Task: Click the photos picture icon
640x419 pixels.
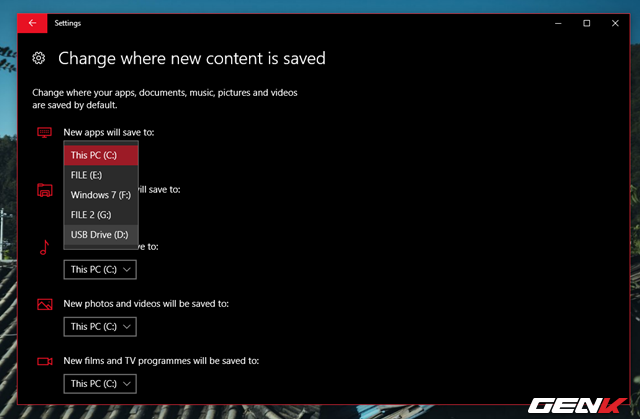Action: point(44,304)
